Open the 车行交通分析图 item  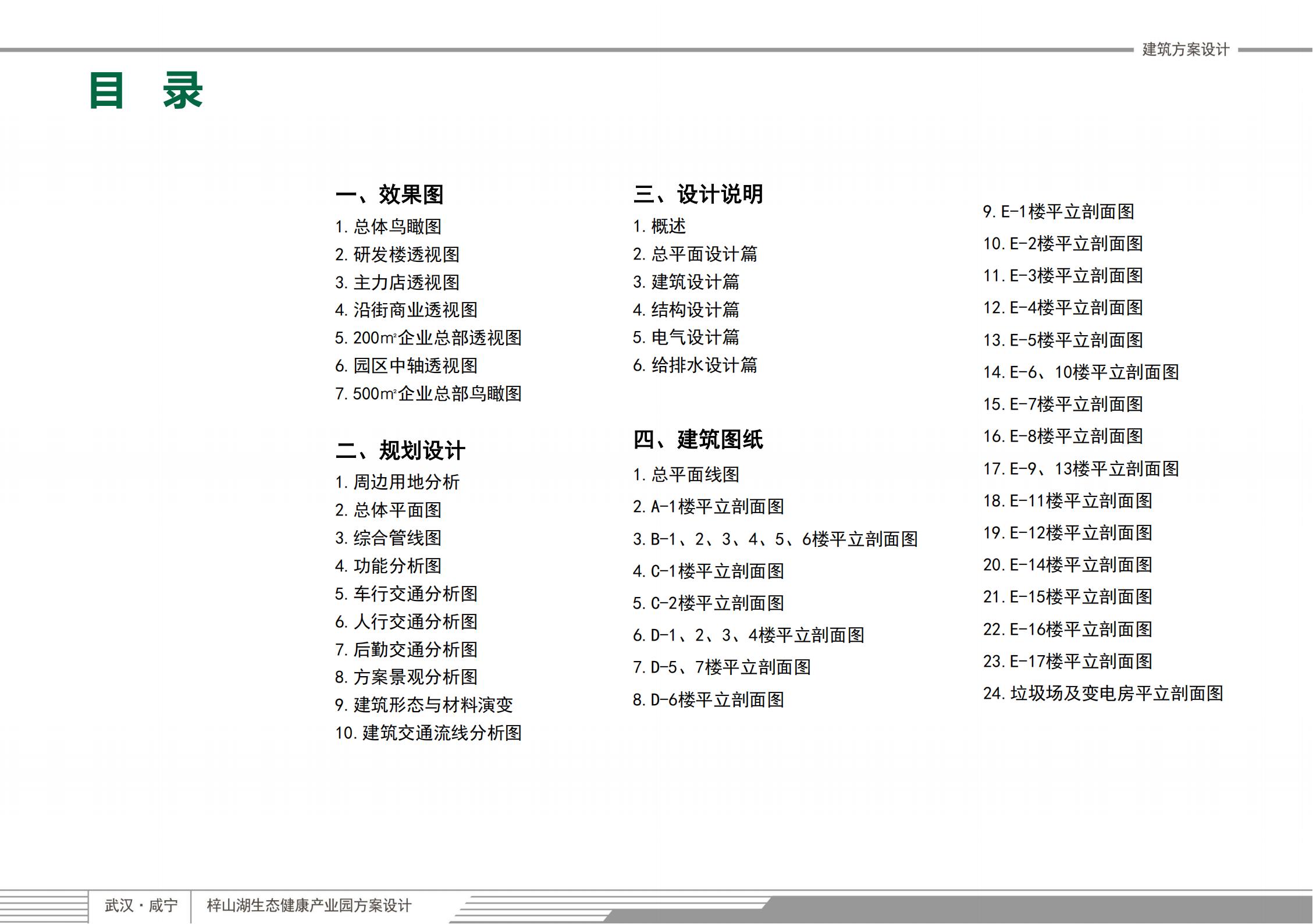tap(406, 594)
